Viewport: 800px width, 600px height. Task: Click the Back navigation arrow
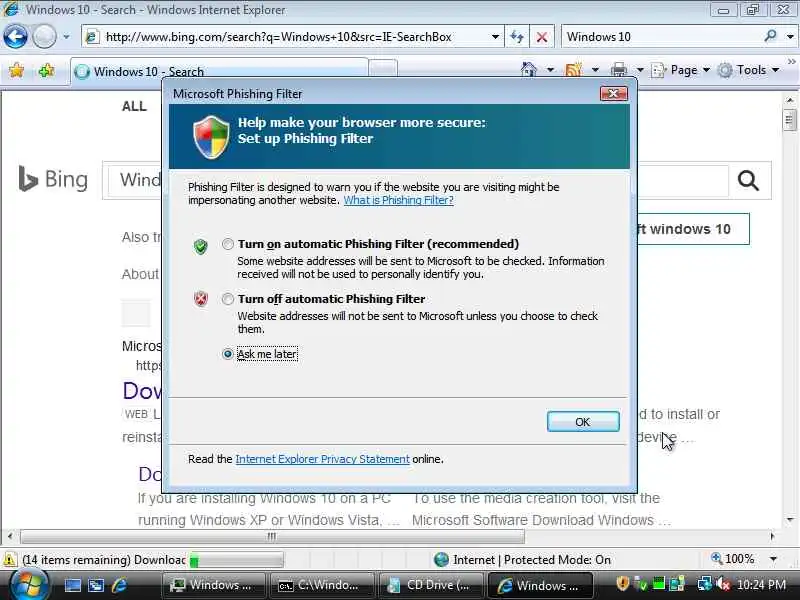click(15, 37)
